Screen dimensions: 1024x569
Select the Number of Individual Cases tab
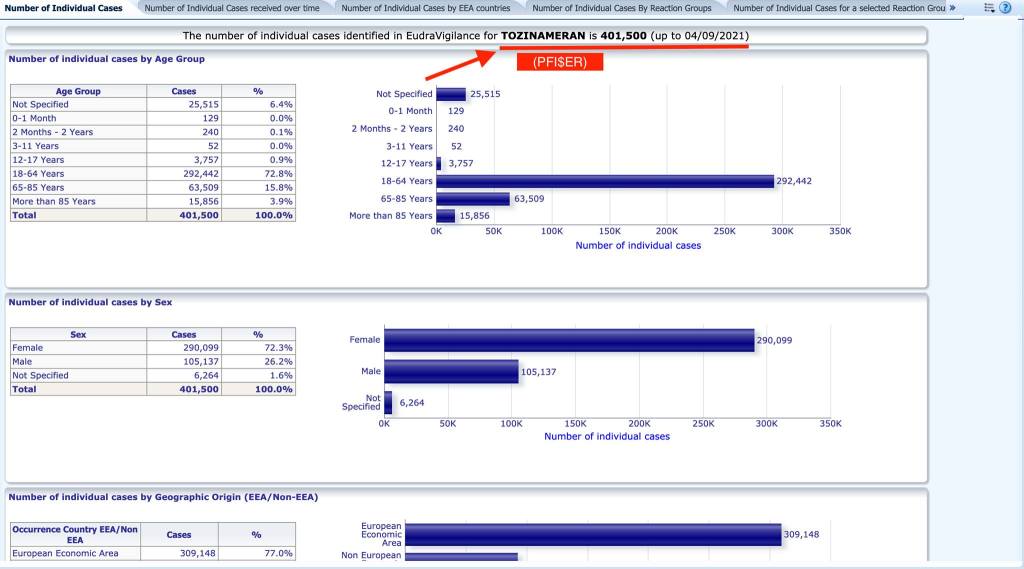point(64,8)
